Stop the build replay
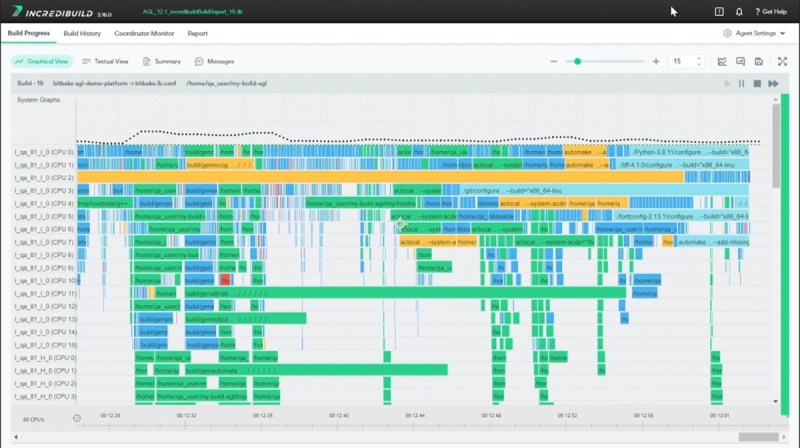This screenshot has height=448, width=800. 757,84
